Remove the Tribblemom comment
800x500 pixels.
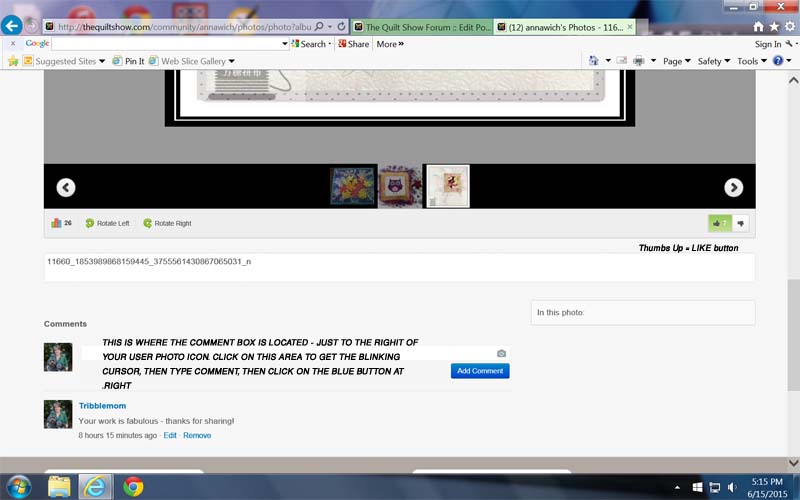pyautogui.click(x=197, y=435)
